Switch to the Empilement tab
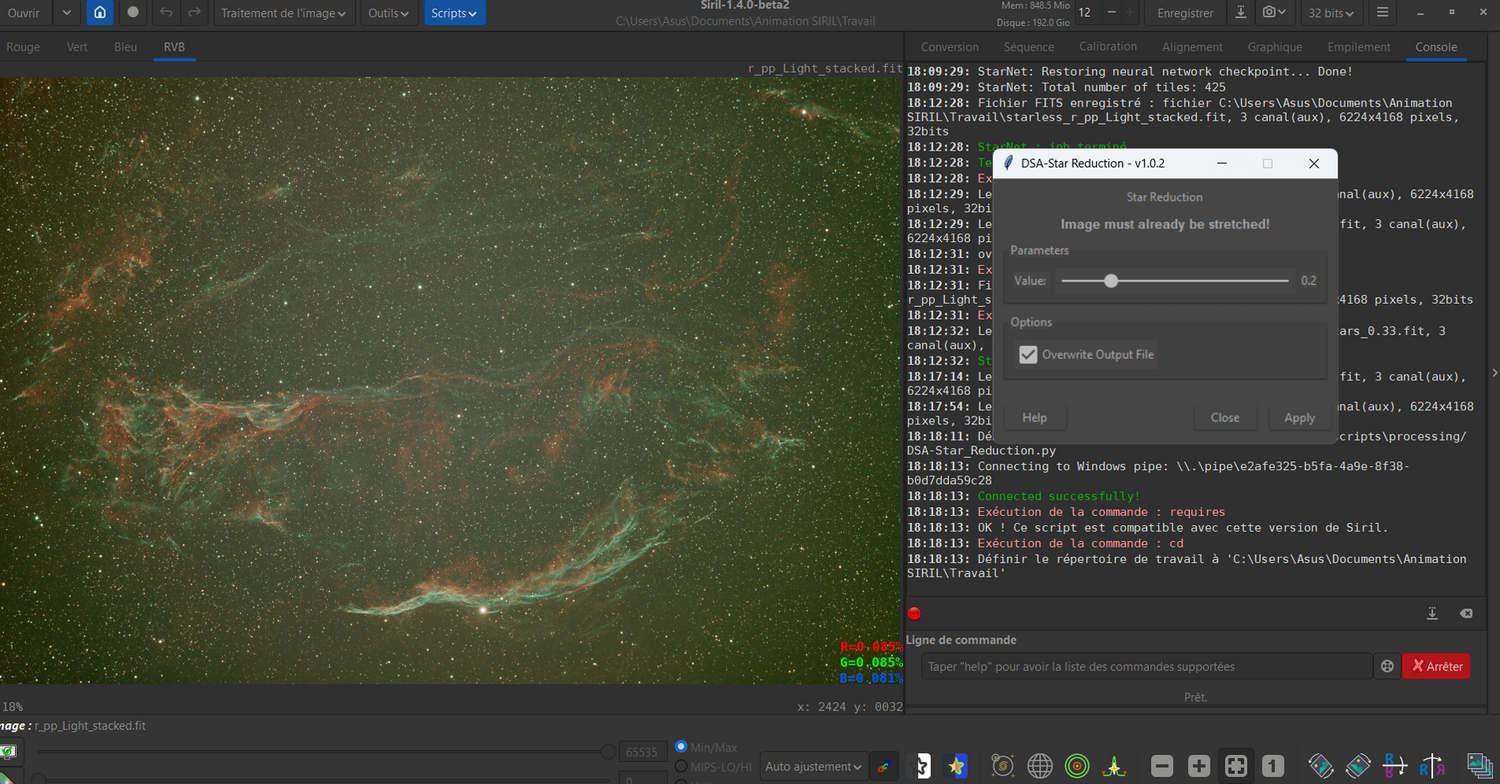1500x784 pixels. pyautogui.click(x=1358, y=47)
